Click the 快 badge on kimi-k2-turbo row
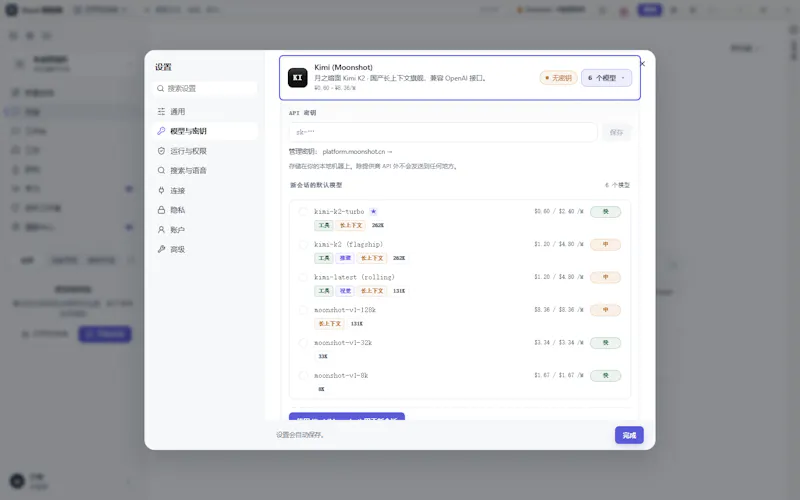The width and height of the screenshot is (800, 500). pos(606,212)
